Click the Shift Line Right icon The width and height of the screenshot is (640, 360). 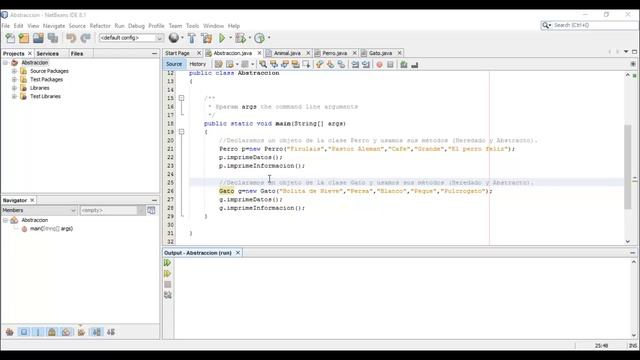pyautogui.click(x=366, y=64)
